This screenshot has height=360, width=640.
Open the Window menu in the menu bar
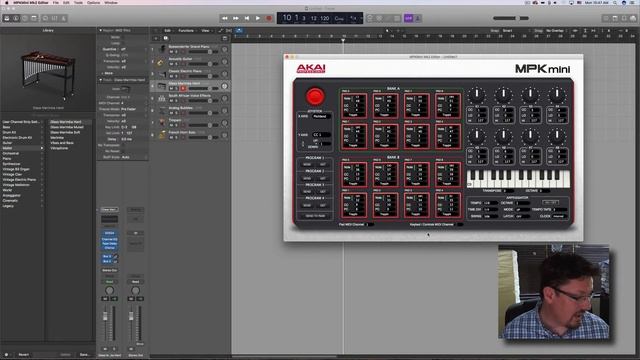(111, 2)
